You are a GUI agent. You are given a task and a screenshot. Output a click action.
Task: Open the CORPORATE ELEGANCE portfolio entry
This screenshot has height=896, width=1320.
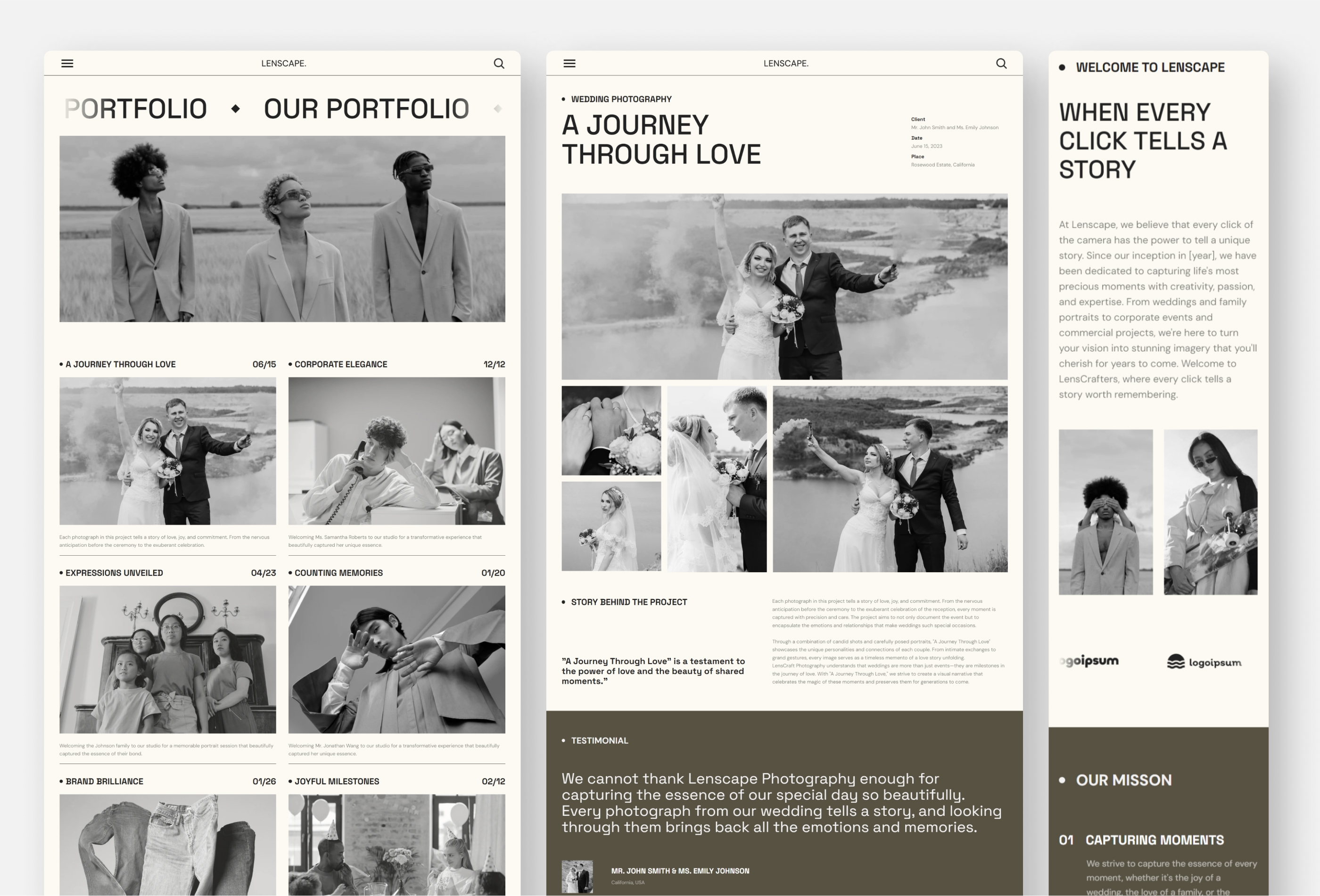341,364
